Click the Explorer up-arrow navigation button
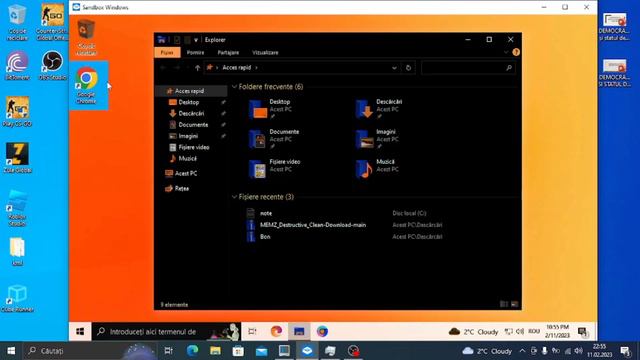 [198, 68]
